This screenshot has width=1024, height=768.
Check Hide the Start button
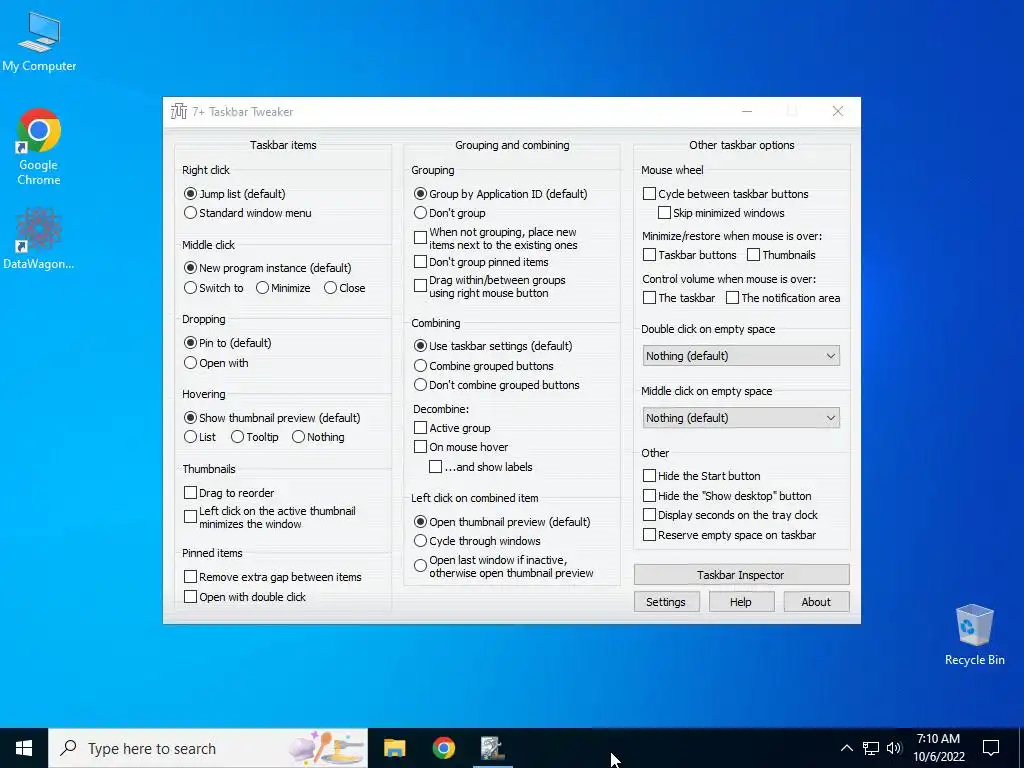(x=702, y=476)
